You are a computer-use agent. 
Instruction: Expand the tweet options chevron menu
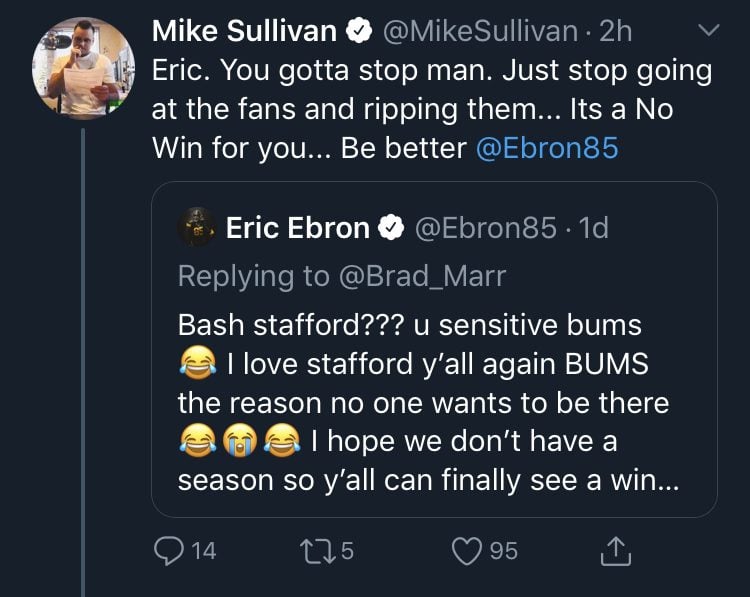[708, 31]
